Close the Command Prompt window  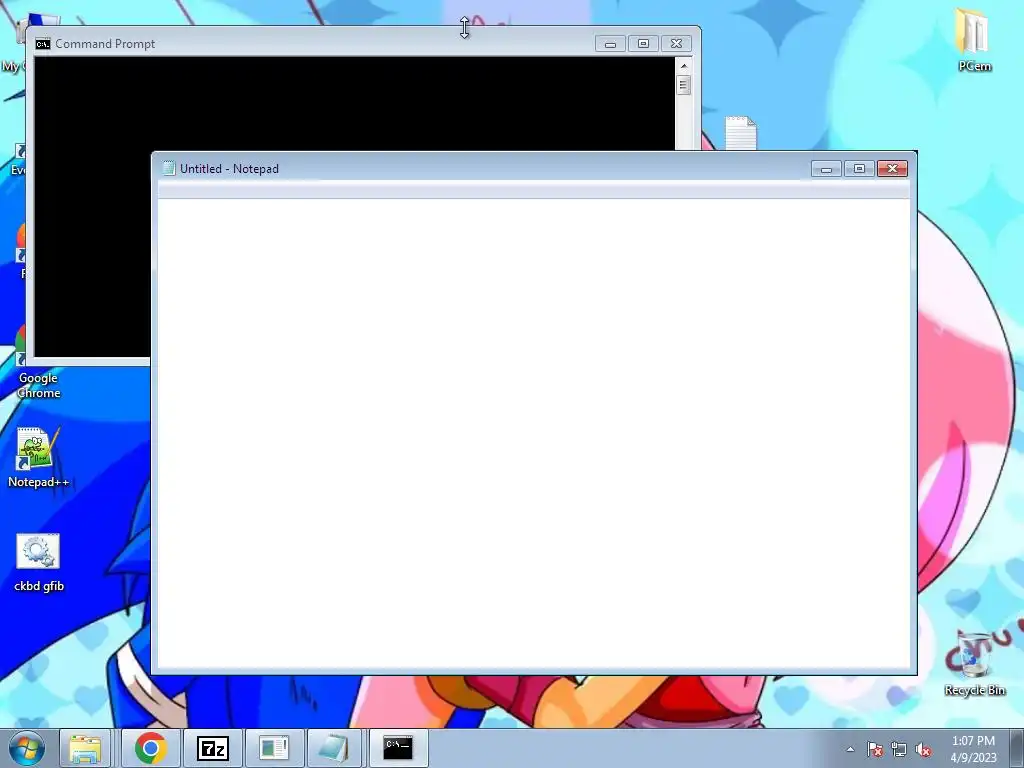click(677, 44)
